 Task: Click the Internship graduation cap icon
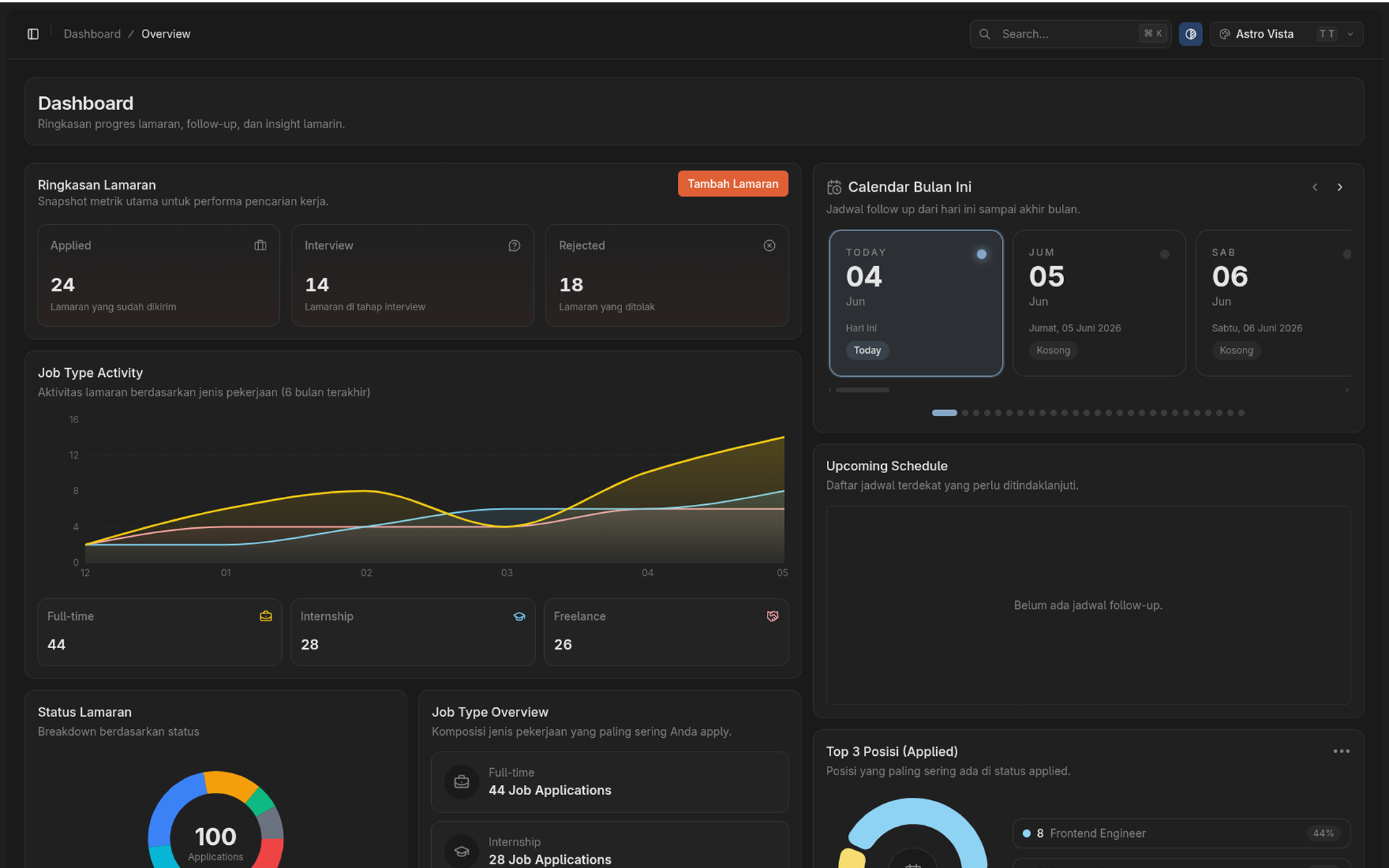519,616
